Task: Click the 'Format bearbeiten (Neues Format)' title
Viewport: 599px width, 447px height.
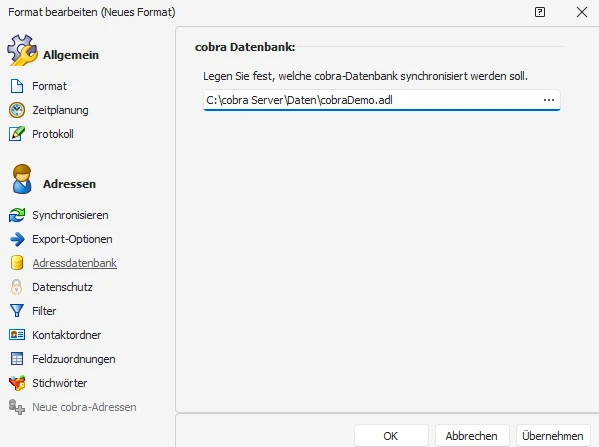Action: pos(92,12)
